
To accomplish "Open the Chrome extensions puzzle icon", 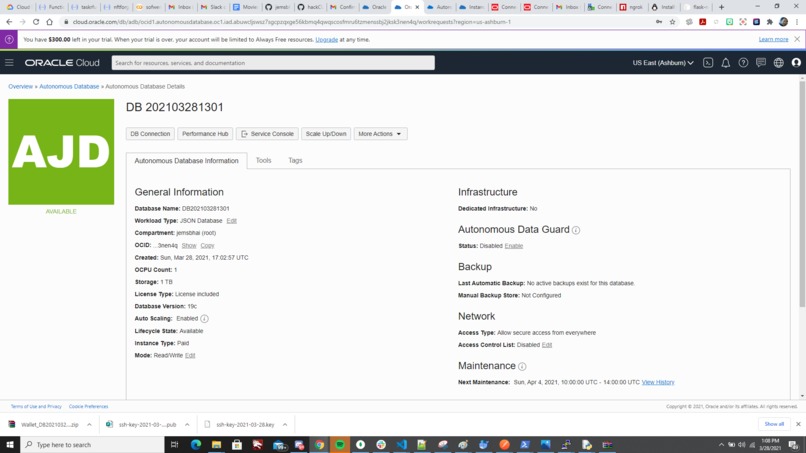I will point(770,22).
